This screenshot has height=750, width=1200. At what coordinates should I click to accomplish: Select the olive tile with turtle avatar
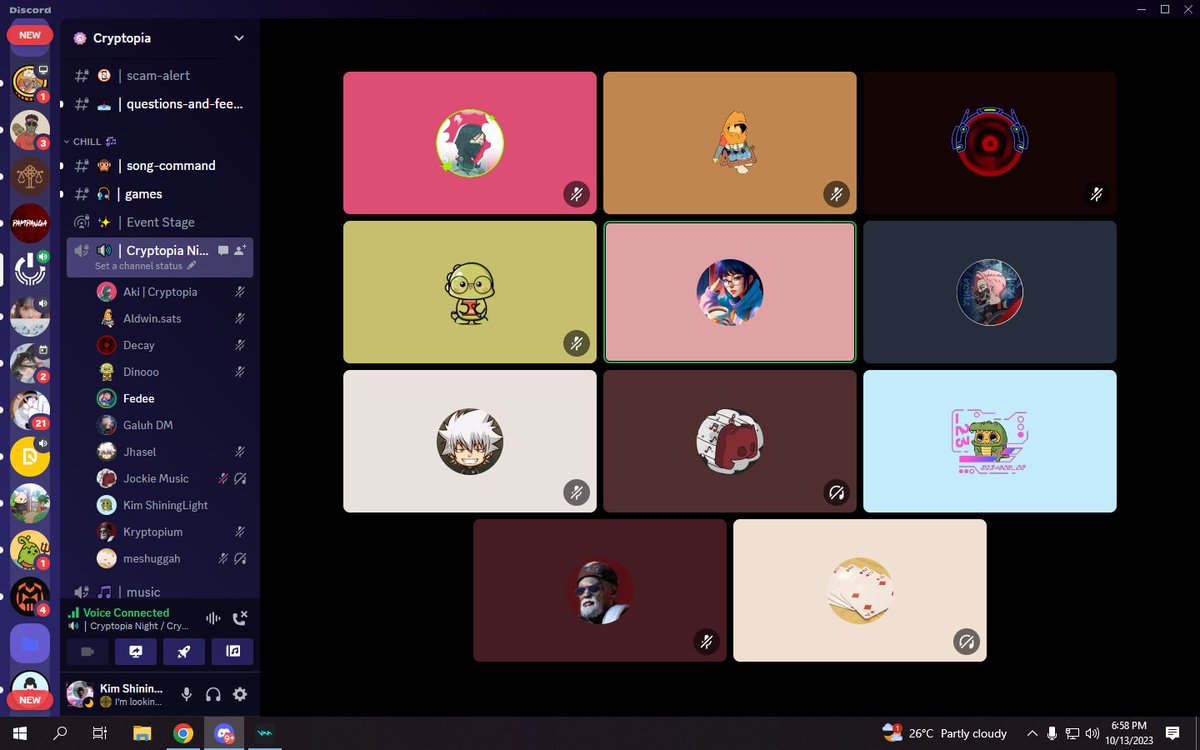coord(470,292)
